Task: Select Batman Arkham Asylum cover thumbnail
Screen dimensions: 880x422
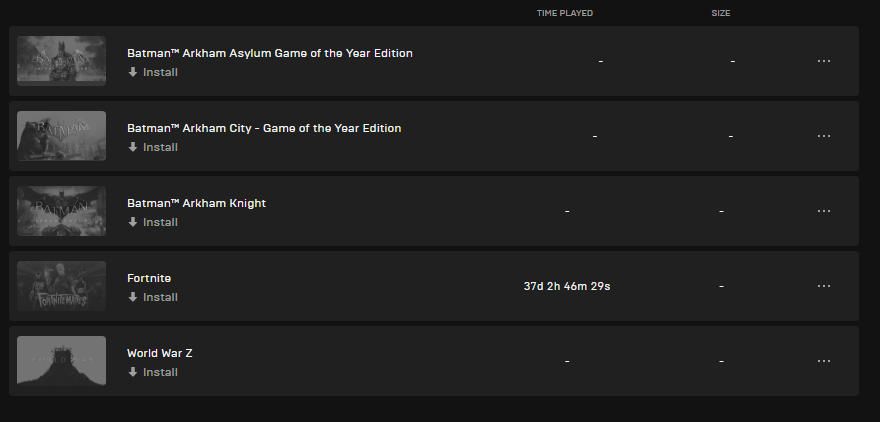Action: [x=61, y=61]
